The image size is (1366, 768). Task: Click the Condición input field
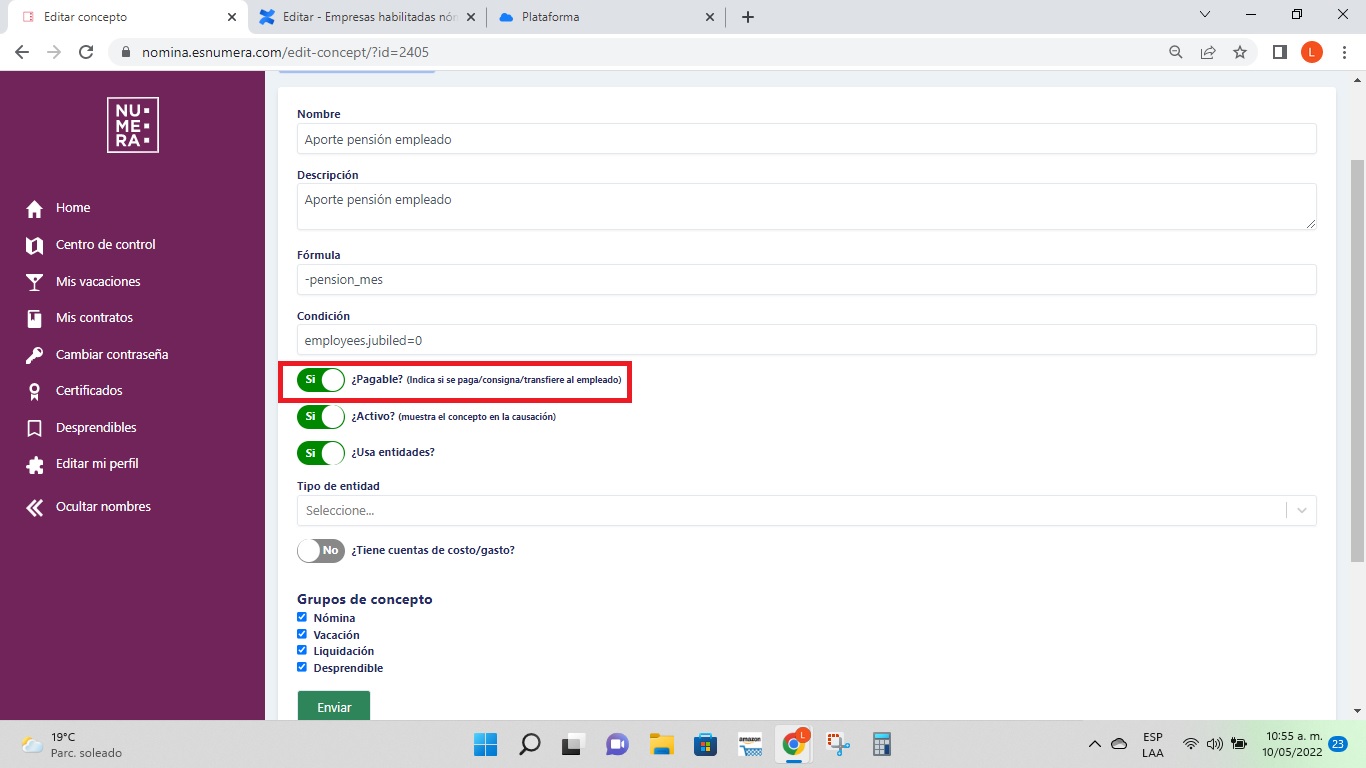(x=806, y=340)
